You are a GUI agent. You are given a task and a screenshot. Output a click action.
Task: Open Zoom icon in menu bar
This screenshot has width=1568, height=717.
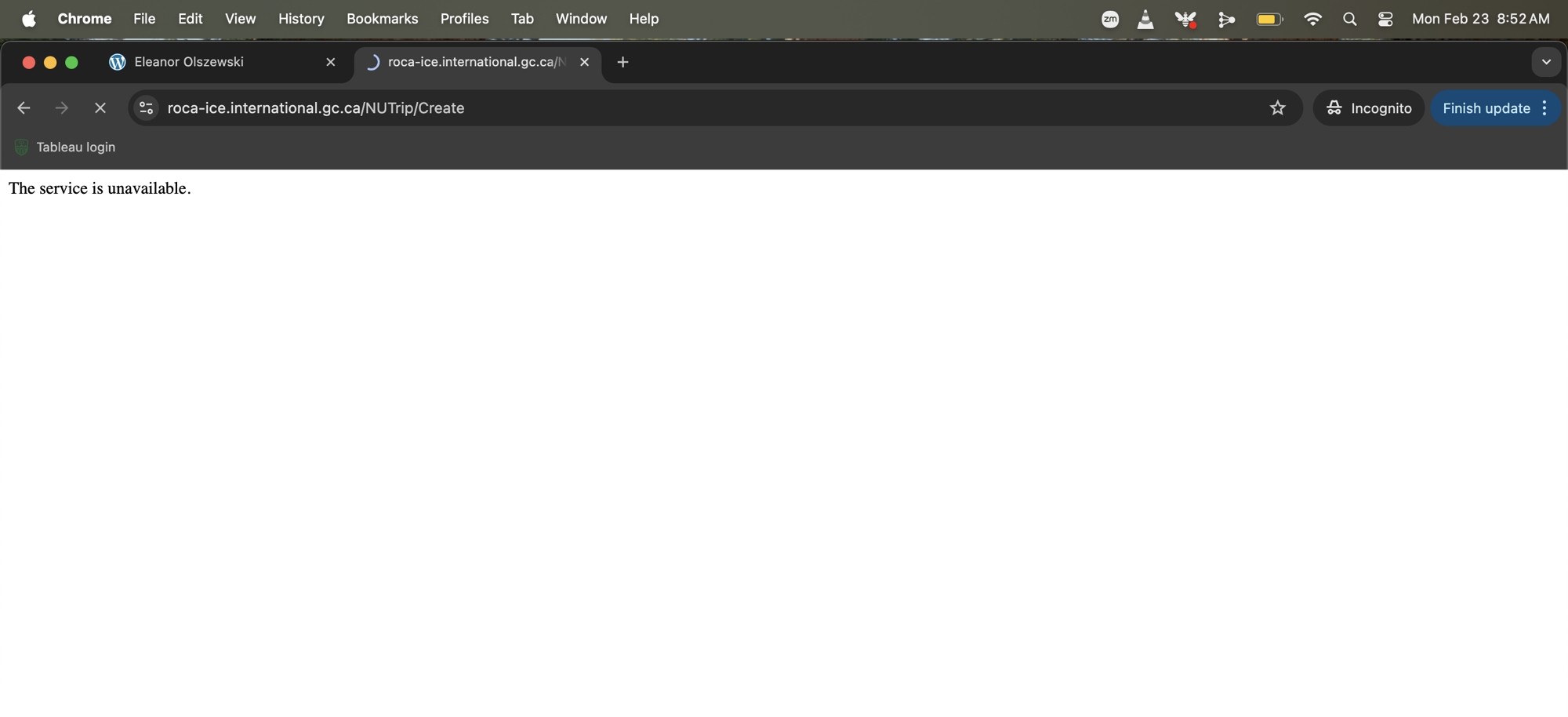(1109, 19)
